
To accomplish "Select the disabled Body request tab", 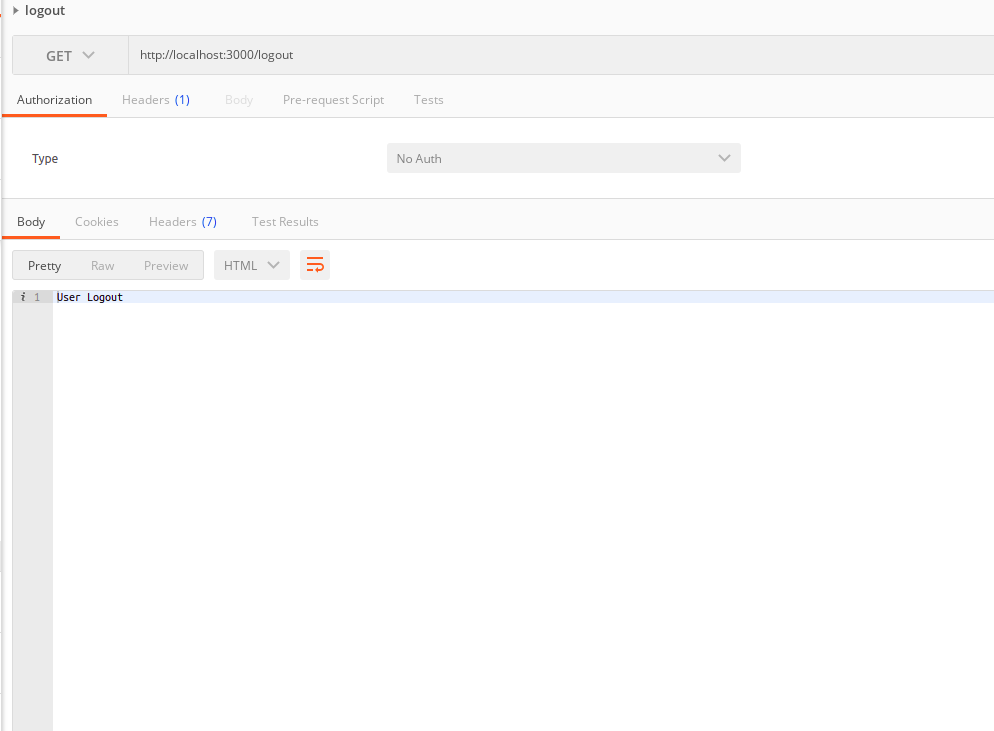I will click(239, 100).
